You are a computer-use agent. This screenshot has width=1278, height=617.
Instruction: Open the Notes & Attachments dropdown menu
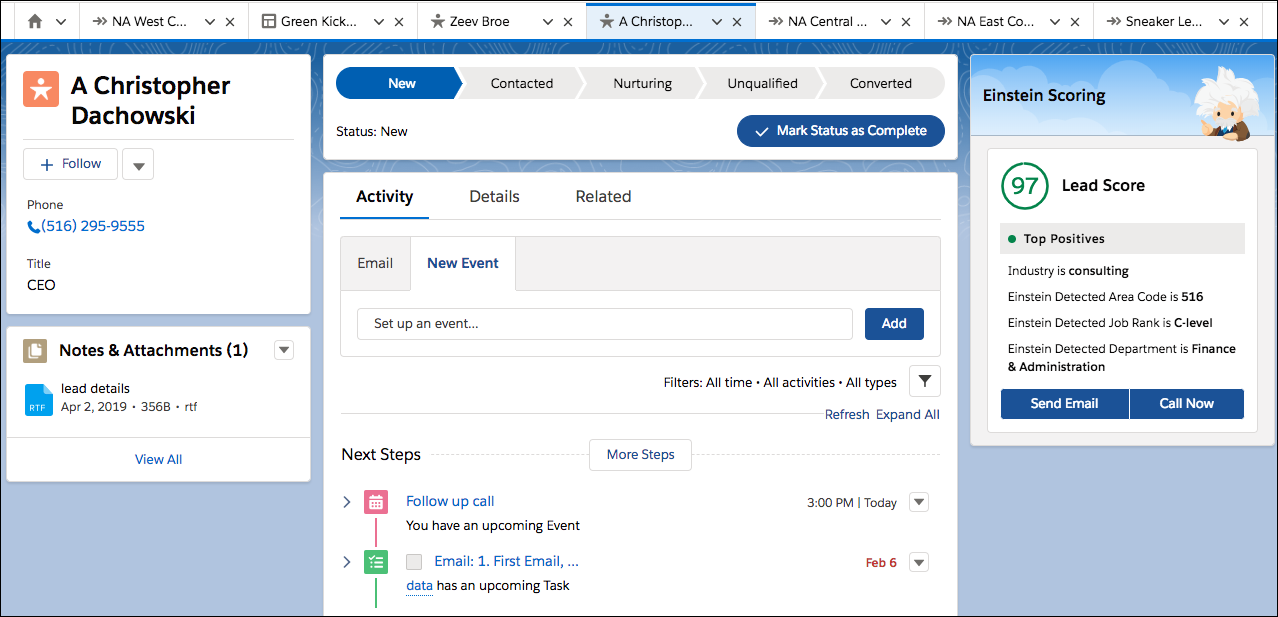[x=284, y=350]
